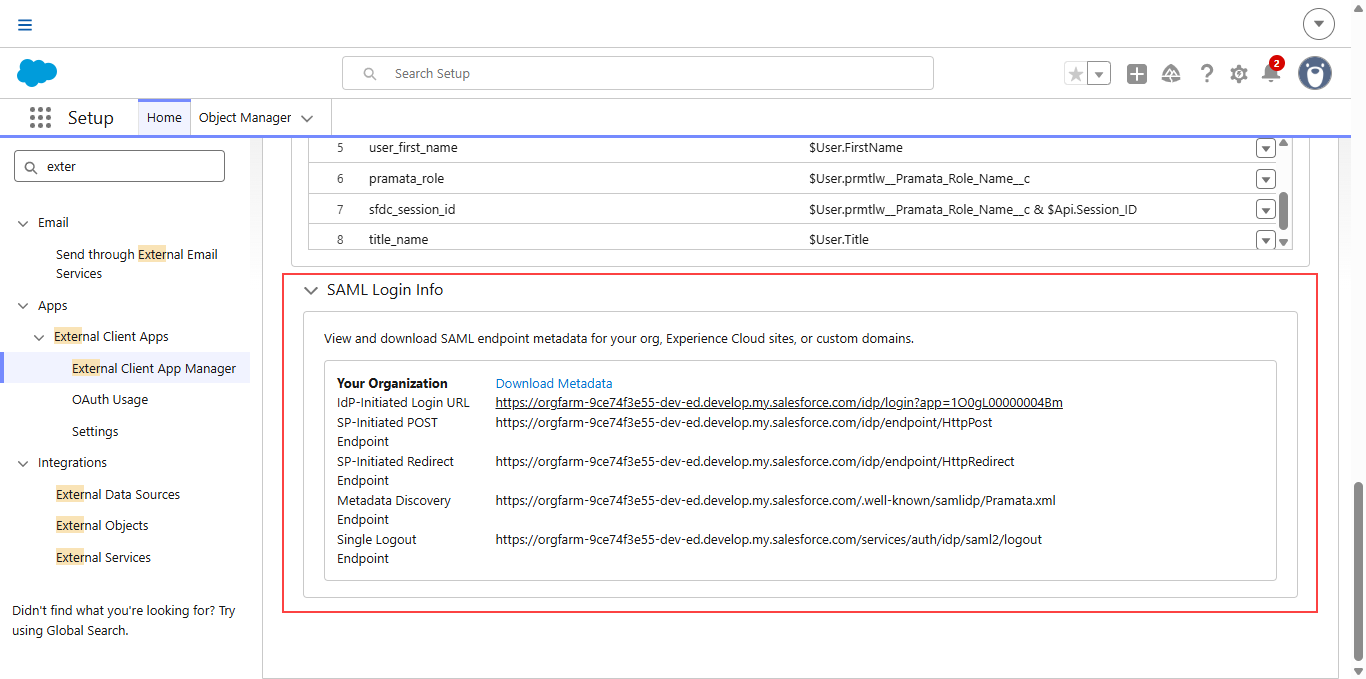Click the 'Setup' app name label

(x=91, y=118)
